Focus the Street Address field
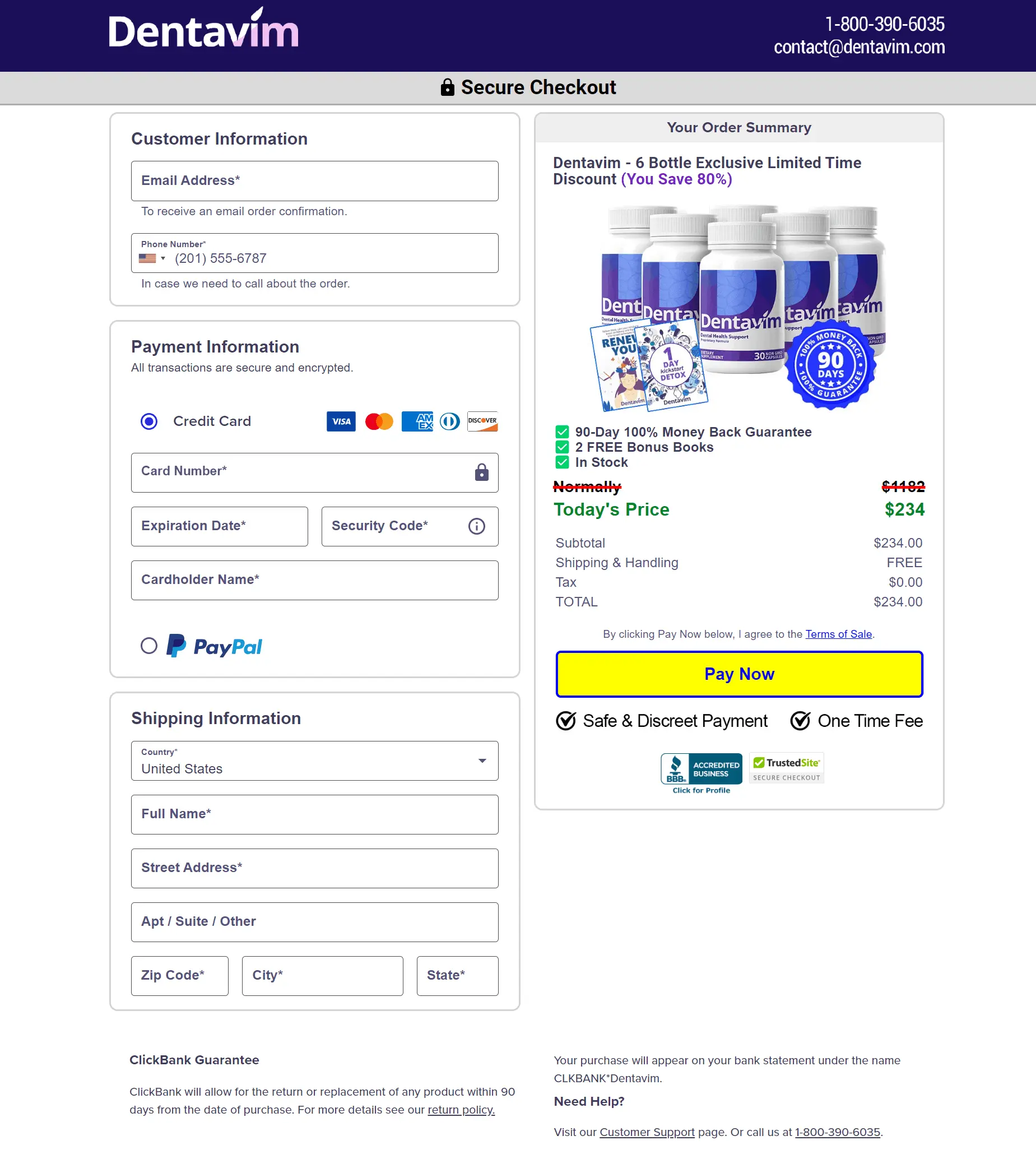This screenshot has width=1036, height=1159. [x=314, y=868]
